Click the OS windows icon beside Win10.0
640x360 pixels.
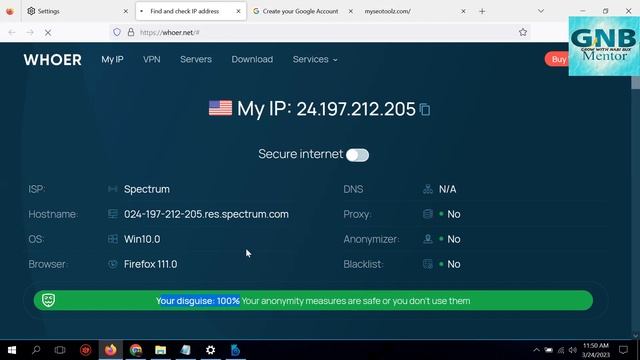113,239
